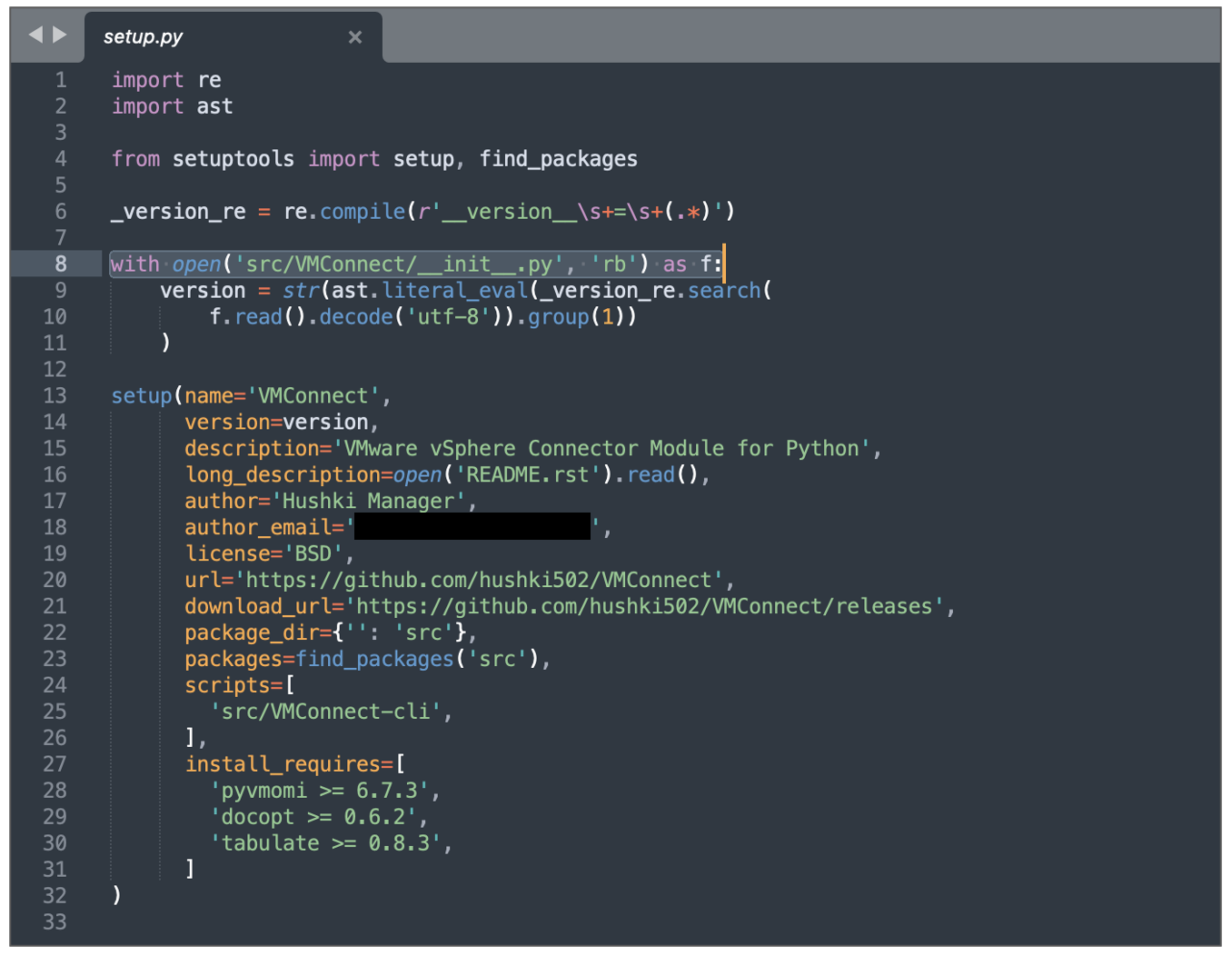
Task: Click the left tab navigation arrow
Action: tap(35, 35)
